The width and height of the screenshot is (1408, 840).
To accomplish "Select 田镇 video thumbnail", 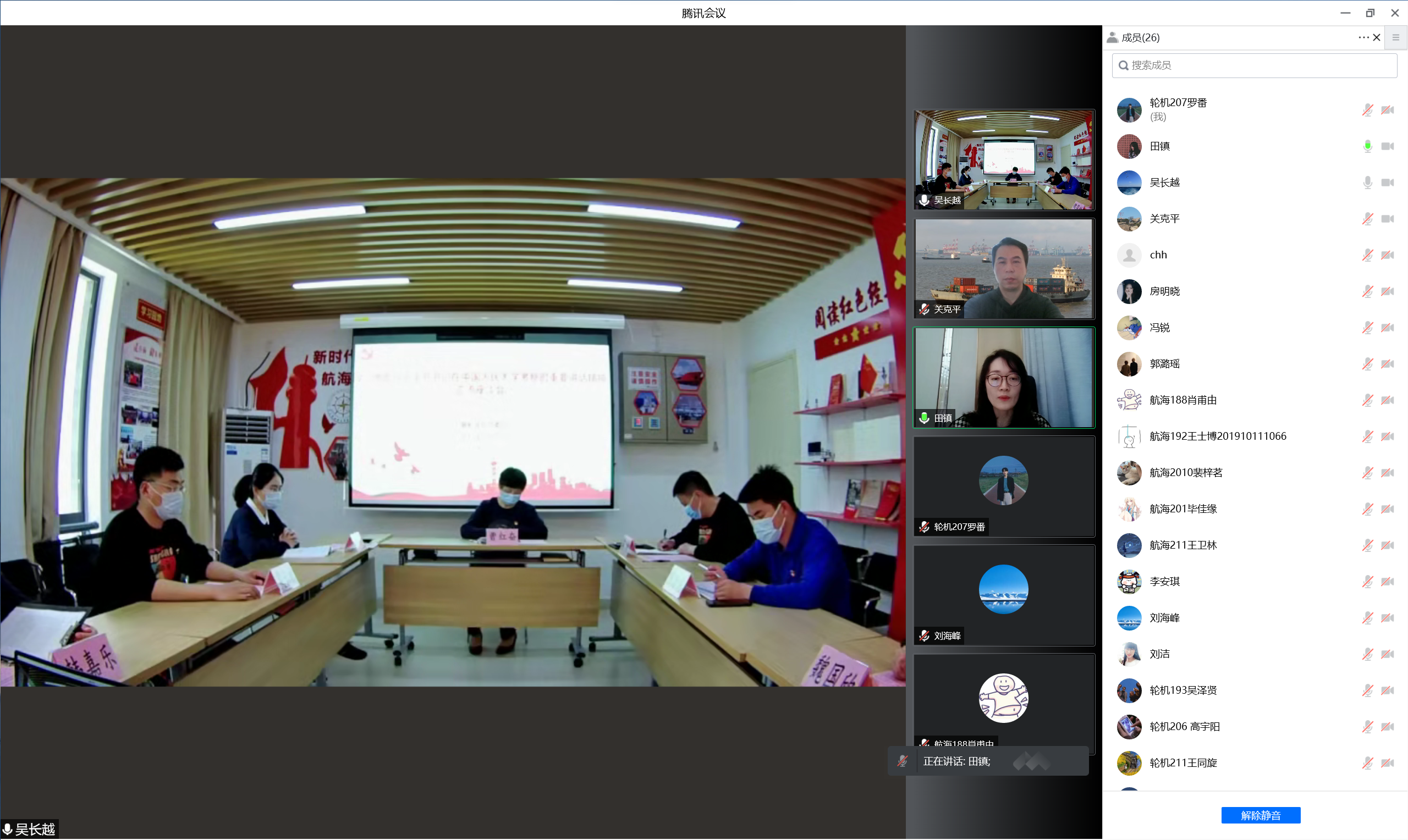I will click(x=1003, y=378).
